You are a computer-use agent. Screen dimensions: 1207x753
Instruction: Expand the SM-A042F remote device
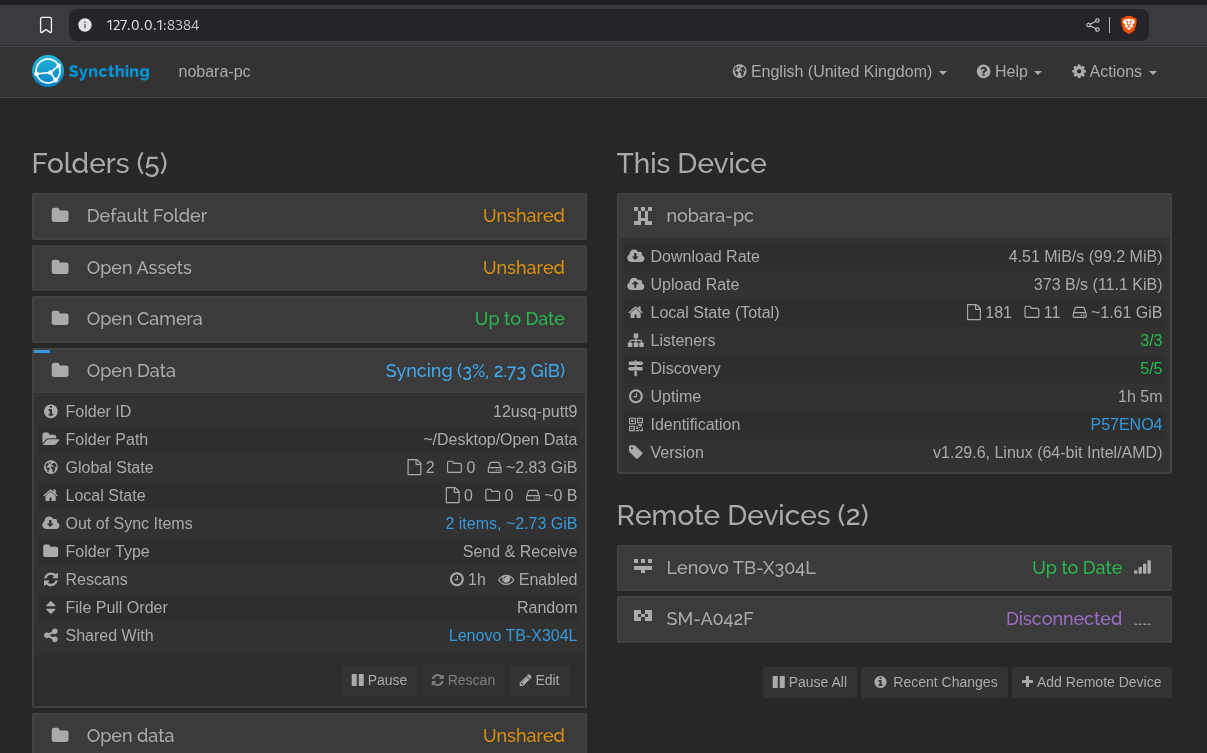pos(894,618)
